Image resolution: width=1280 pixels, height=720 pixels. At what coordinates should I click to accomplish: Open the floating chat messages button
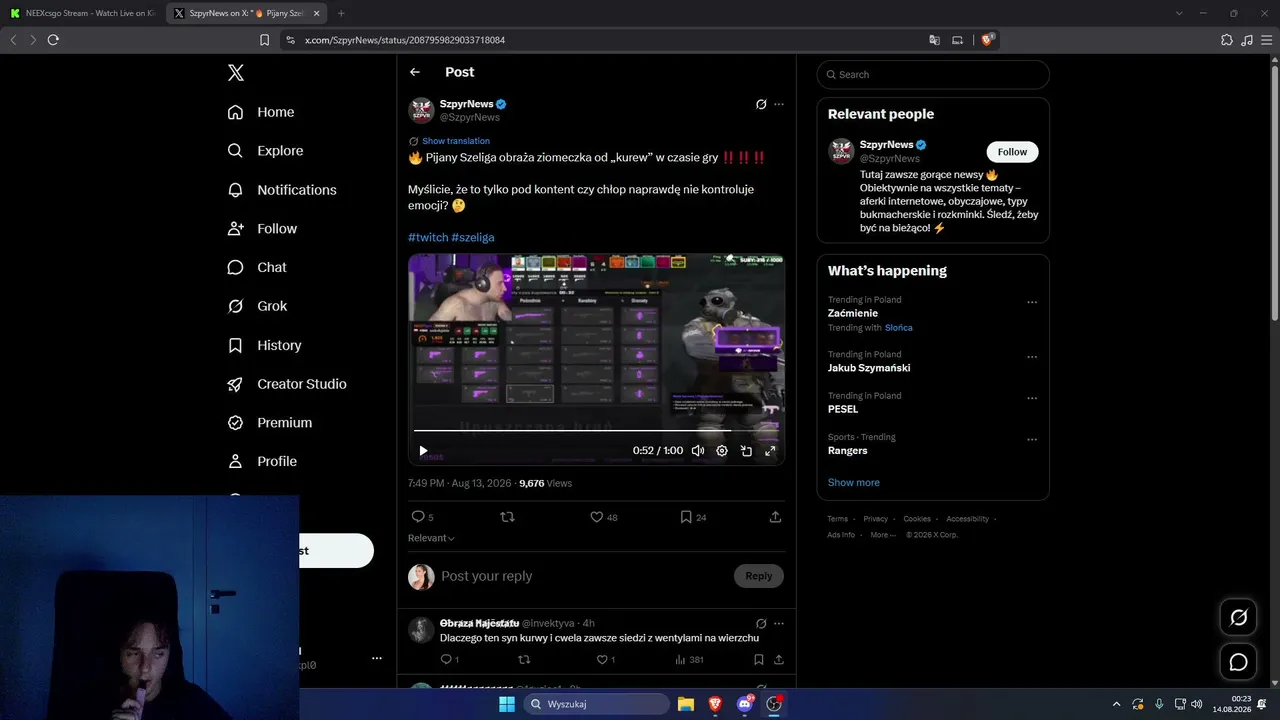(1238, 662)
